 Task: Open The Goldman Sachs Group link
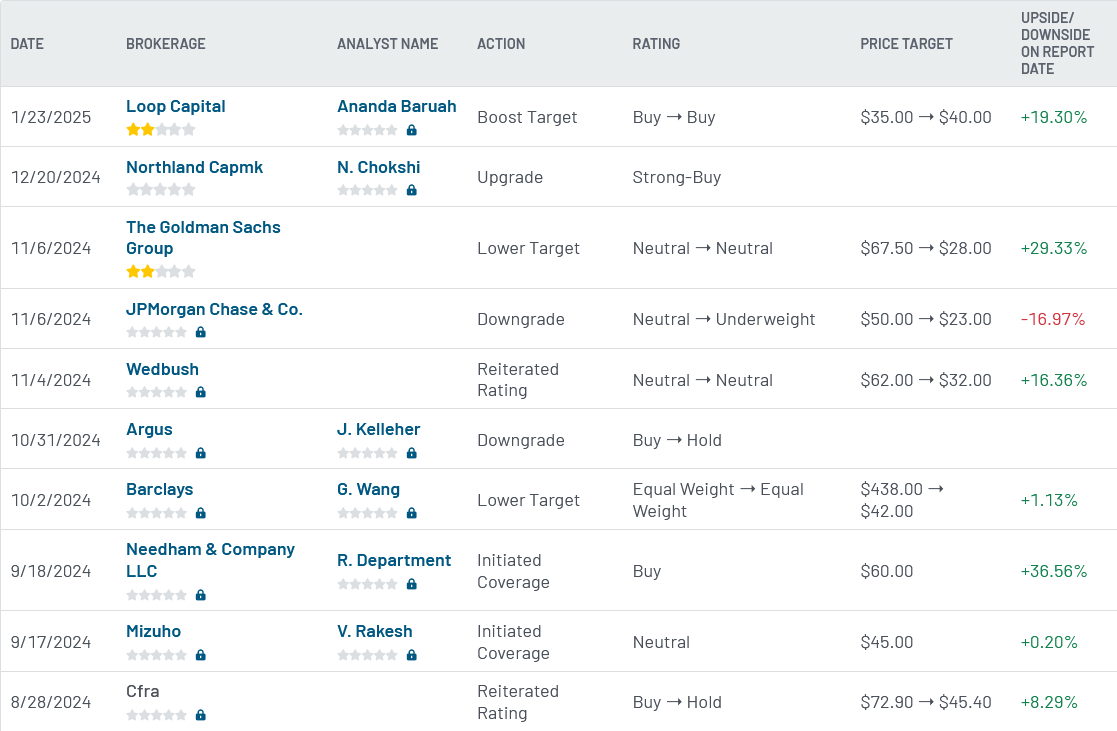tap(203, 237)
